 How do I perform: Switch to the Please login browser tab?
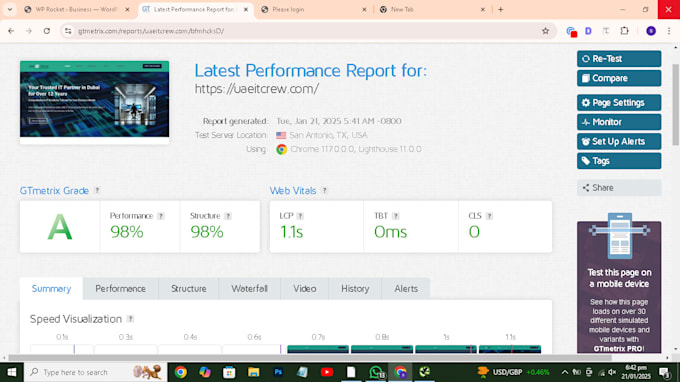tap(313, 9)
